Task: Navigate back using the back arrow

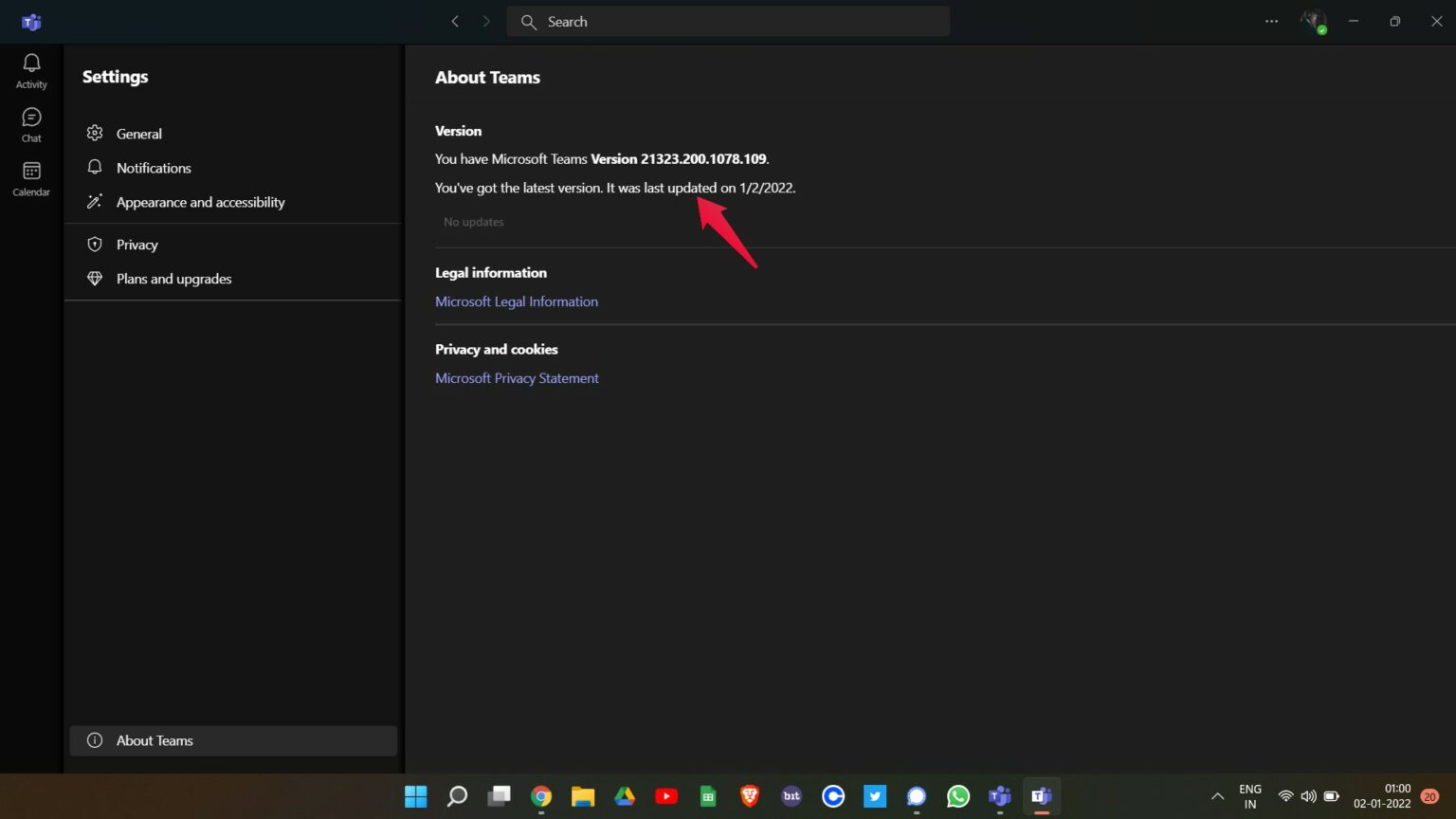Action: pyautogui.click(x=455, y=21)
